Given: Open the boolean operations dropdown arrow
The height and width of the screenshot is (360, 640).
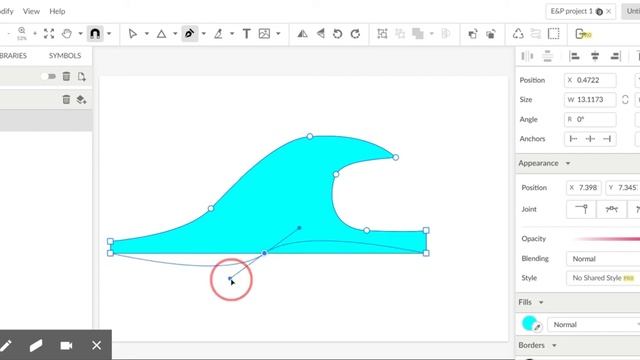Looking at the screenshot, I should pos(431,33).
